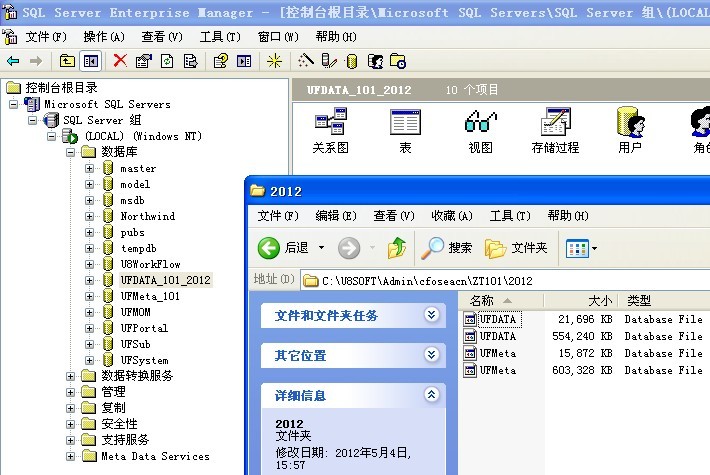The width and height of the screenshot is (710, 475).
Task: Open the 帮助(H) menu in Explorer window
Action: [568, 216]
